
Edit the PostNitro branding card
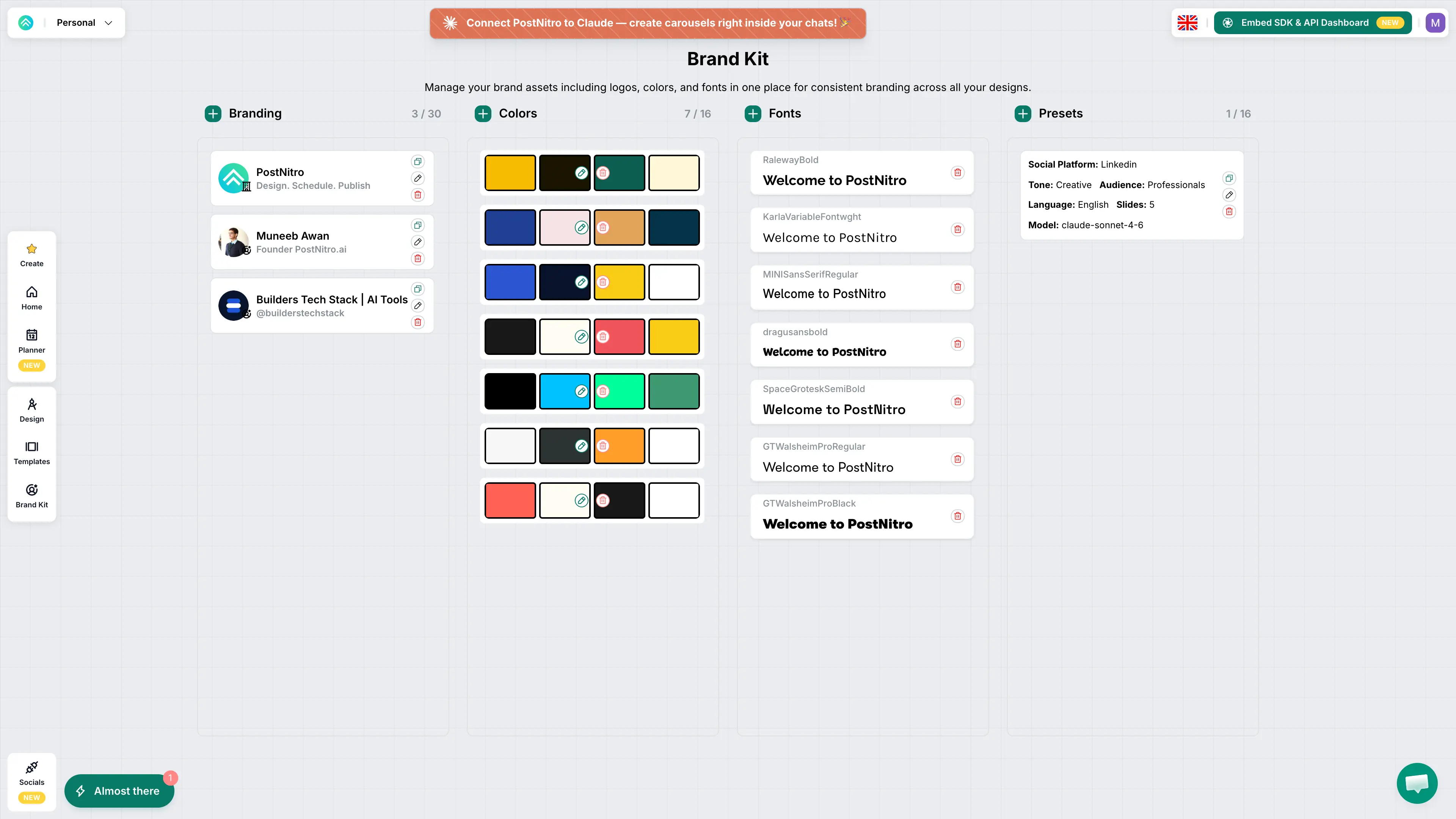point(418,178)
